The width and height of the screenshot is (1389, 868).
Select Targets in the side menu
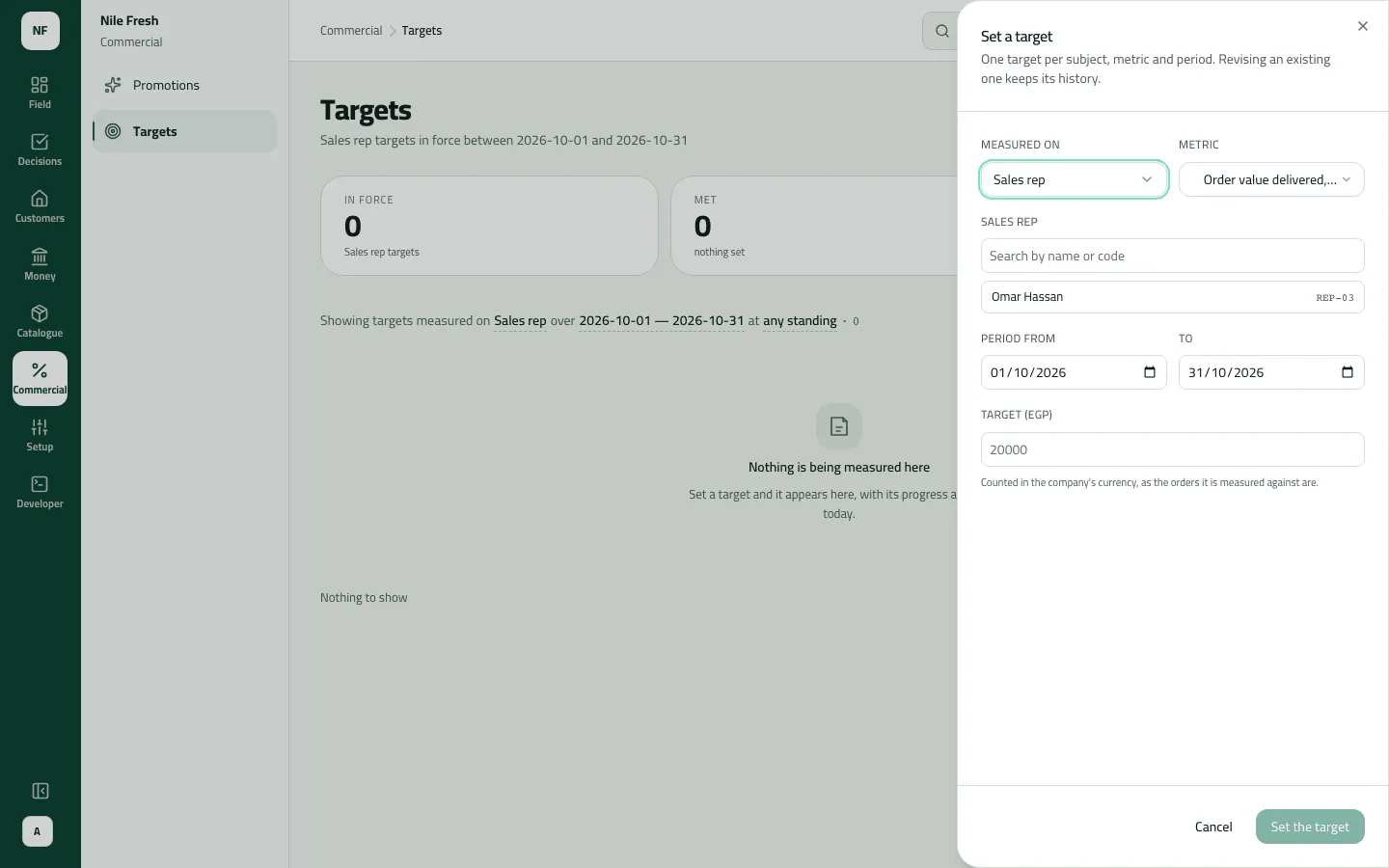click(184, 131)
